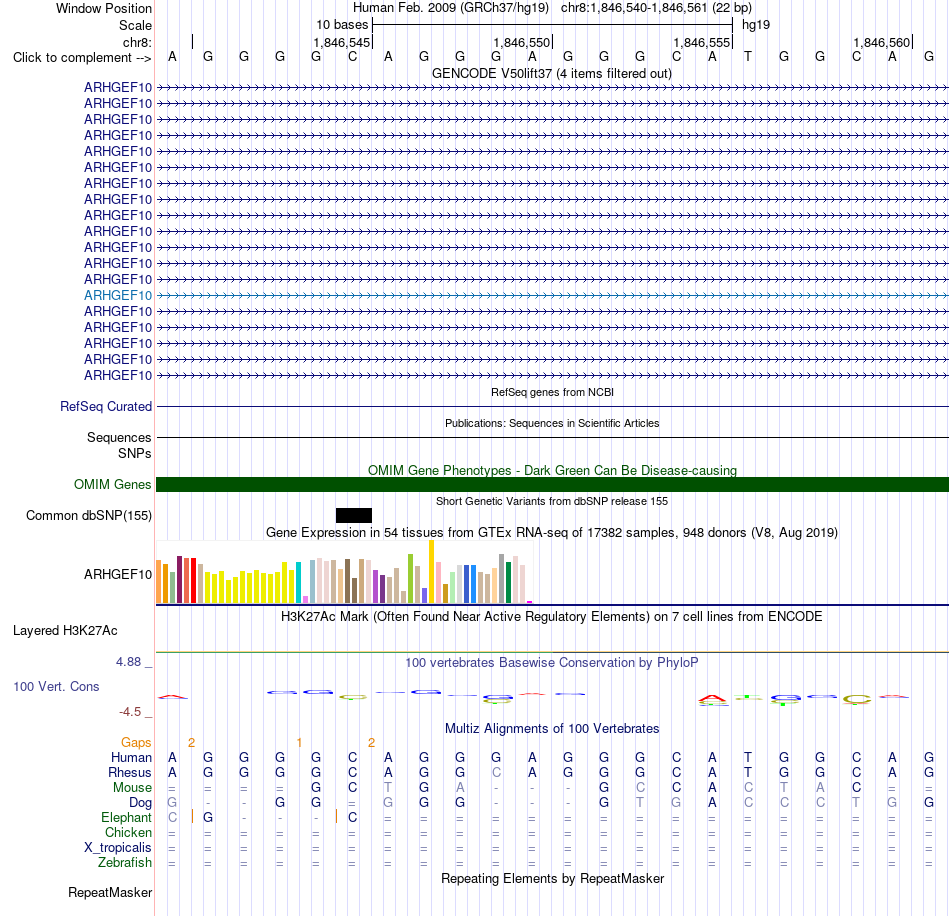
Task: Open the H3K27Ac Mark track title
Action: [552, 617]
